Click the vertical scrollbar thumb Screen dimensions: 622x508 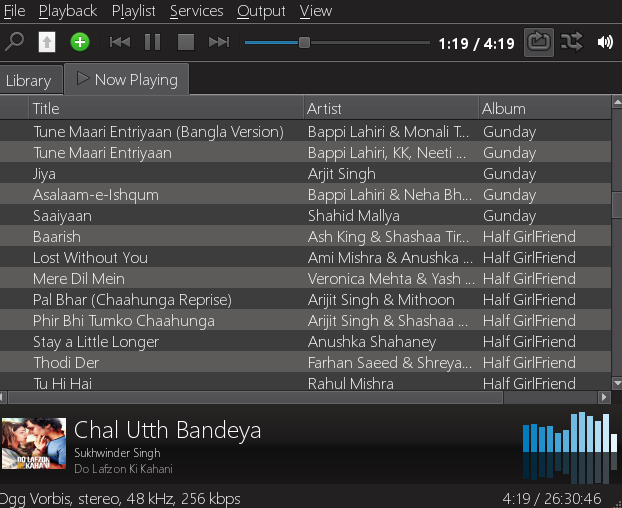point(617,205)
